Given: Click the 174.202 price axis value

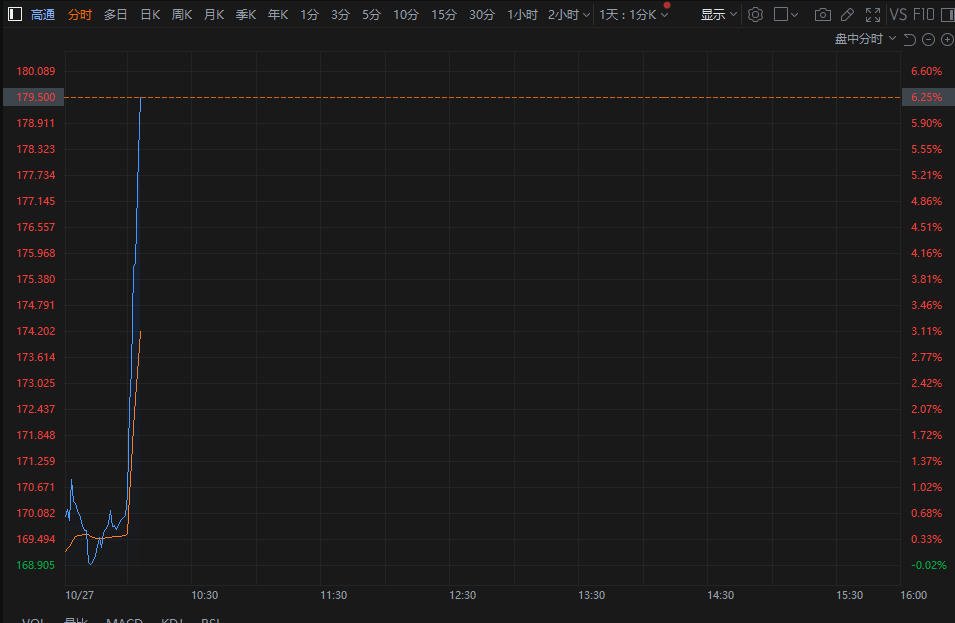Looking at the screenshot, I should (35, 331).
